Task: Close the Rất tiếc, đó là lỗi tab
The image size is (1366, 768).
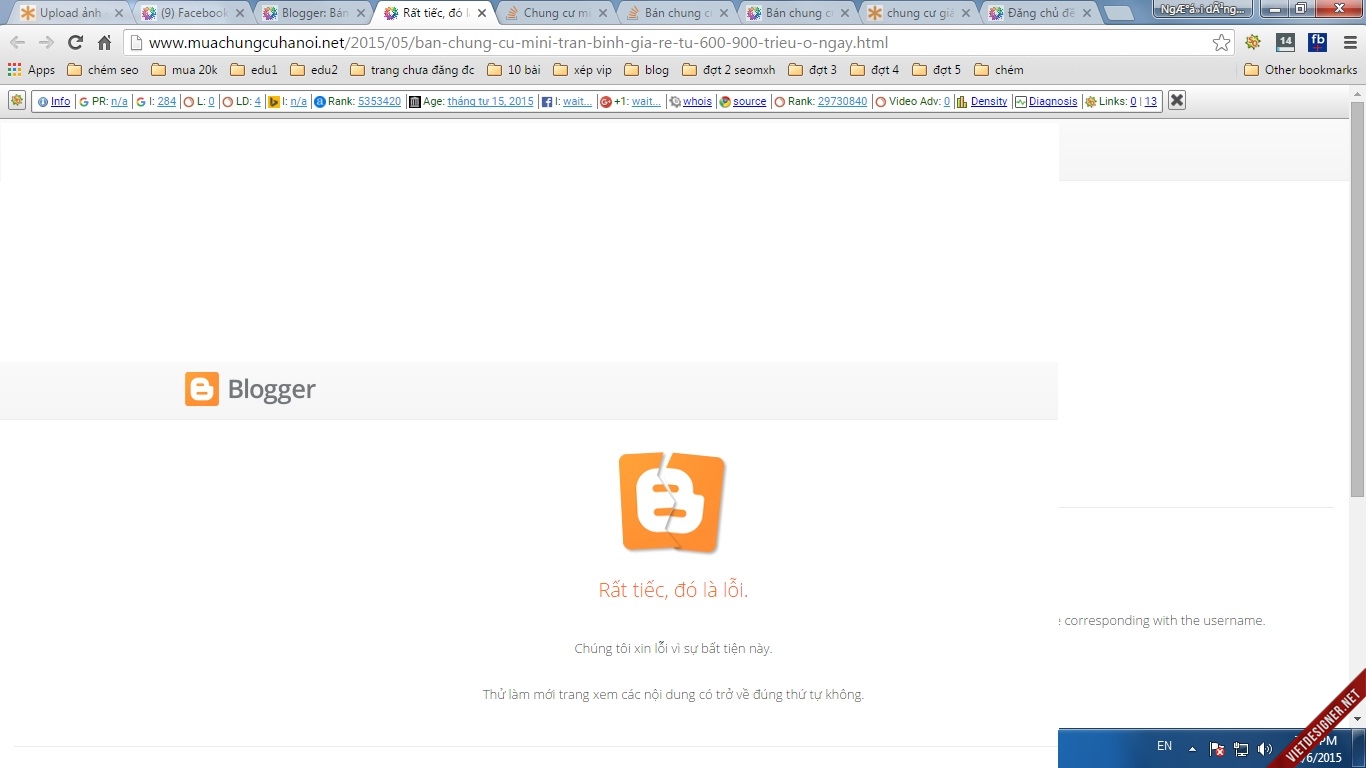Action: pos(482,13)
